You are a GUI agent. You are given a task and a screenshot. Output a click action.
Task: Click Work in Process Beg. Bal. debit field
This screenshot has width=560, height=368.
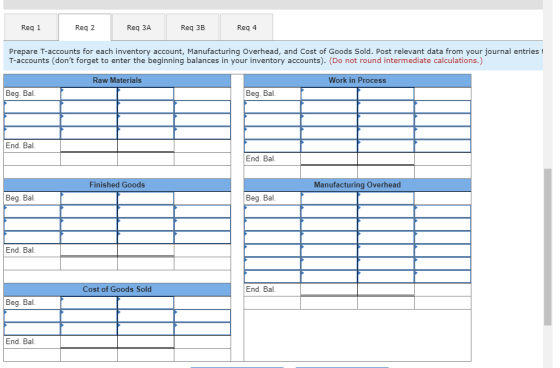[329, 94]
